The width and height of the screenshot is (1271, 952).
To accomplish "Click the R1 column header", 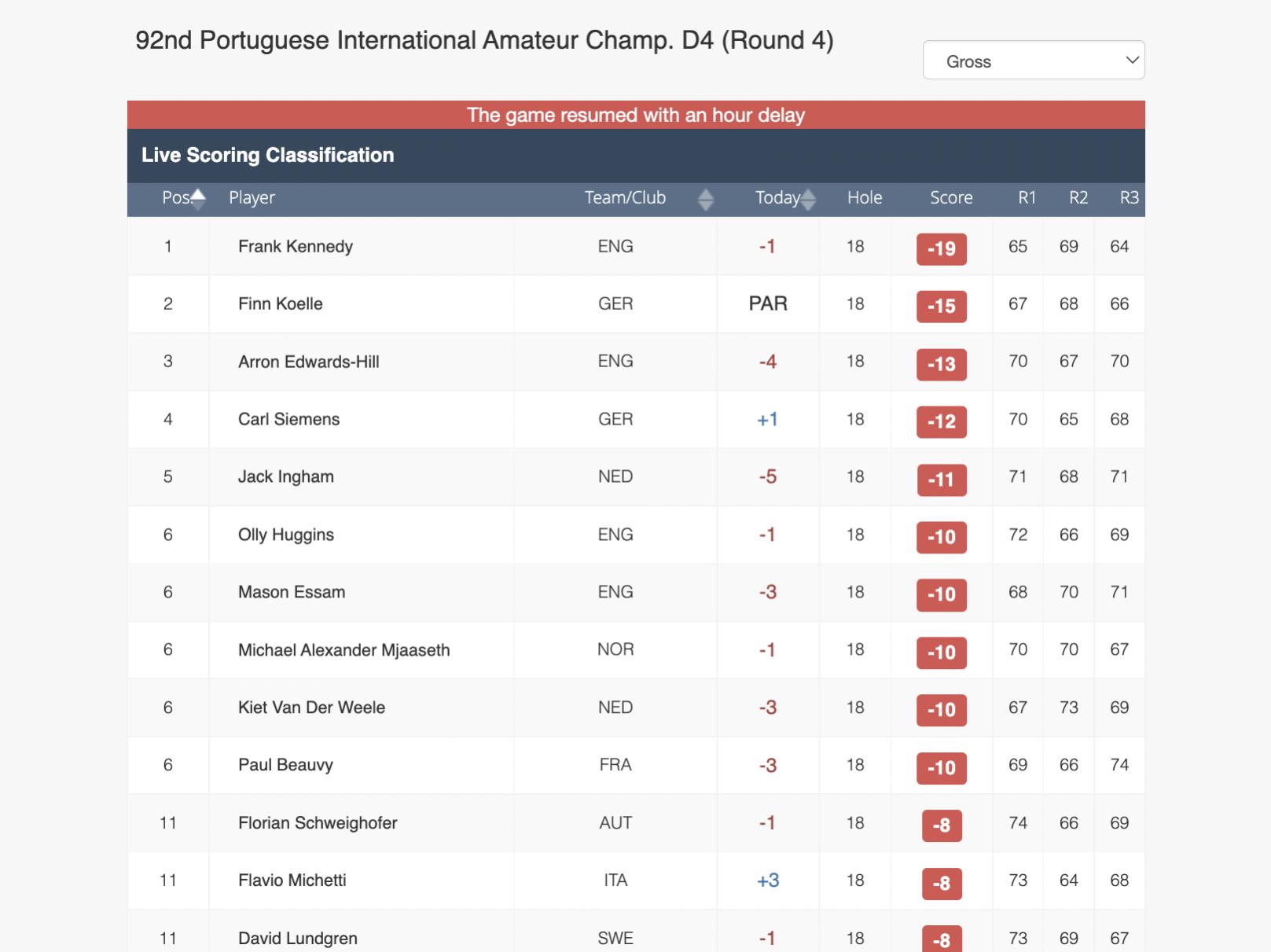I will (1027, 198).
